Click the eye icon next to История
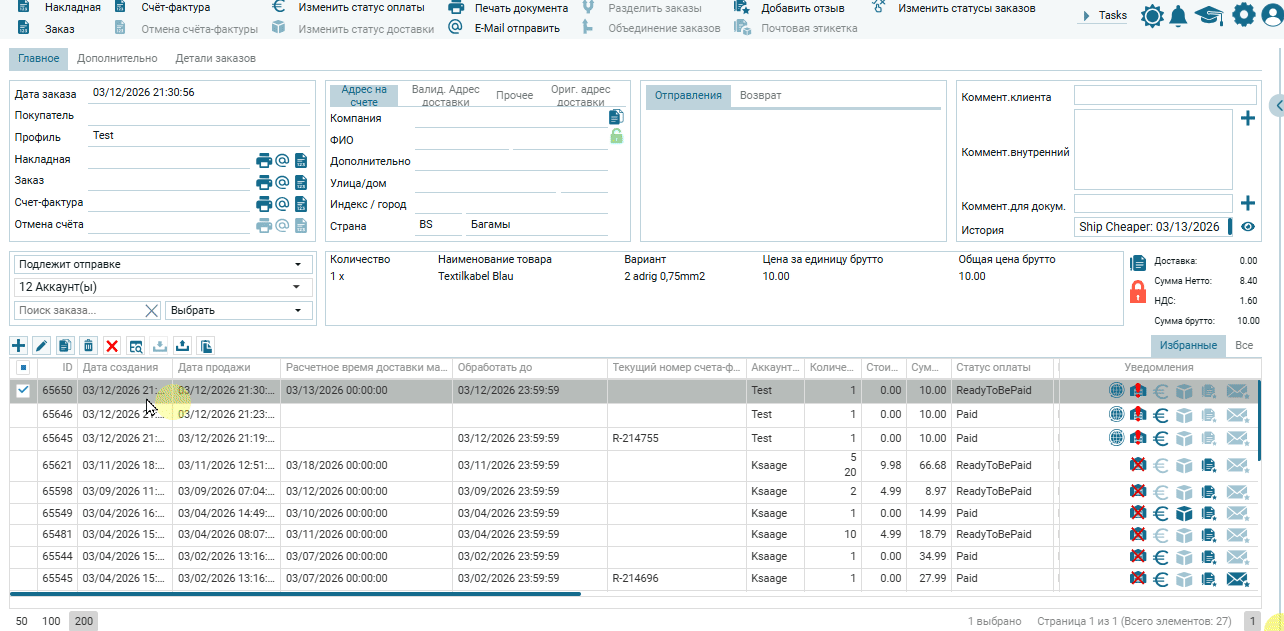1284x631 pixels. [1247, 227]
